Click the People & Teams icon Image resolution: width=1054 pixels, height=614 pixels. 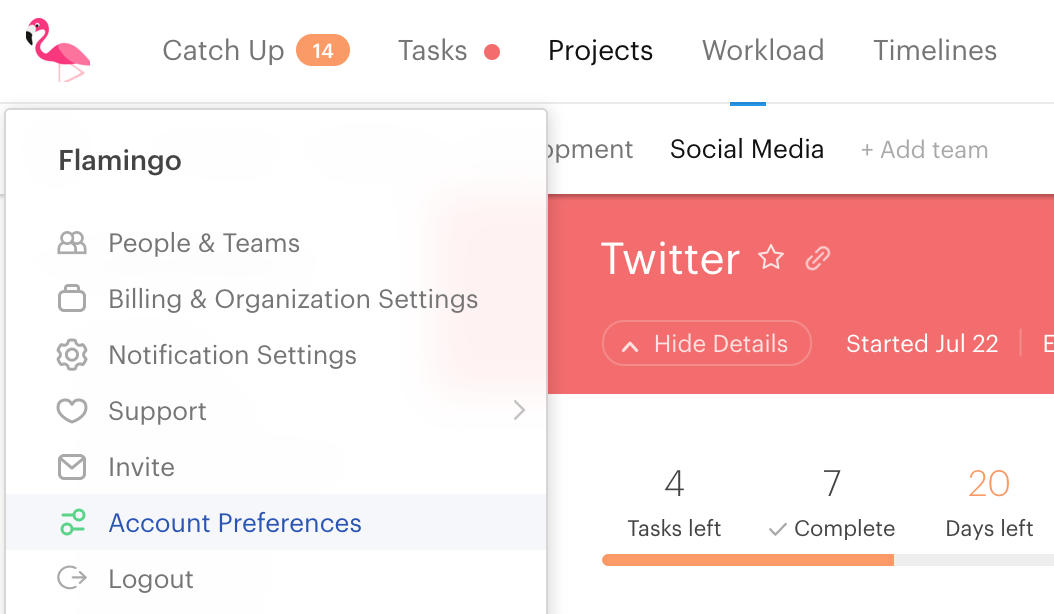tap(72, 243)
